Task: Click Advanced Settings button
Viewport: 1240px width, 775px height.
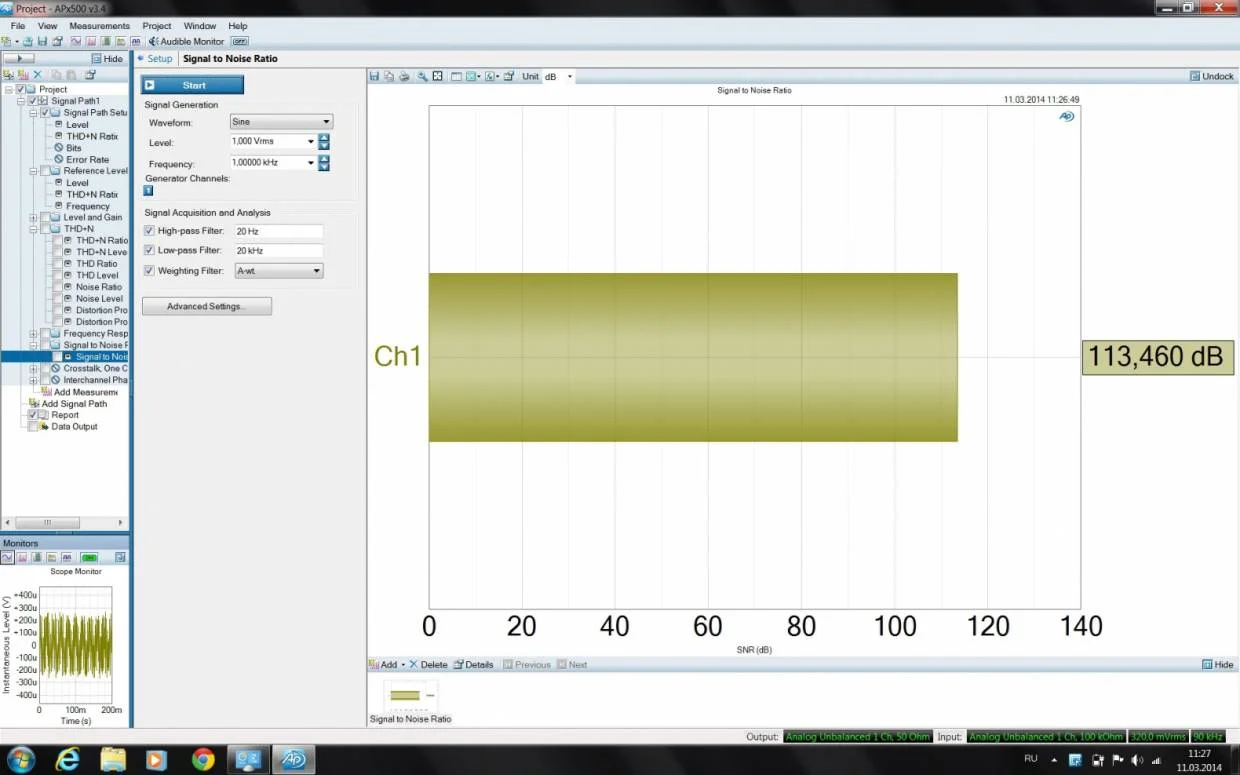Action: [x=206, y=306]
